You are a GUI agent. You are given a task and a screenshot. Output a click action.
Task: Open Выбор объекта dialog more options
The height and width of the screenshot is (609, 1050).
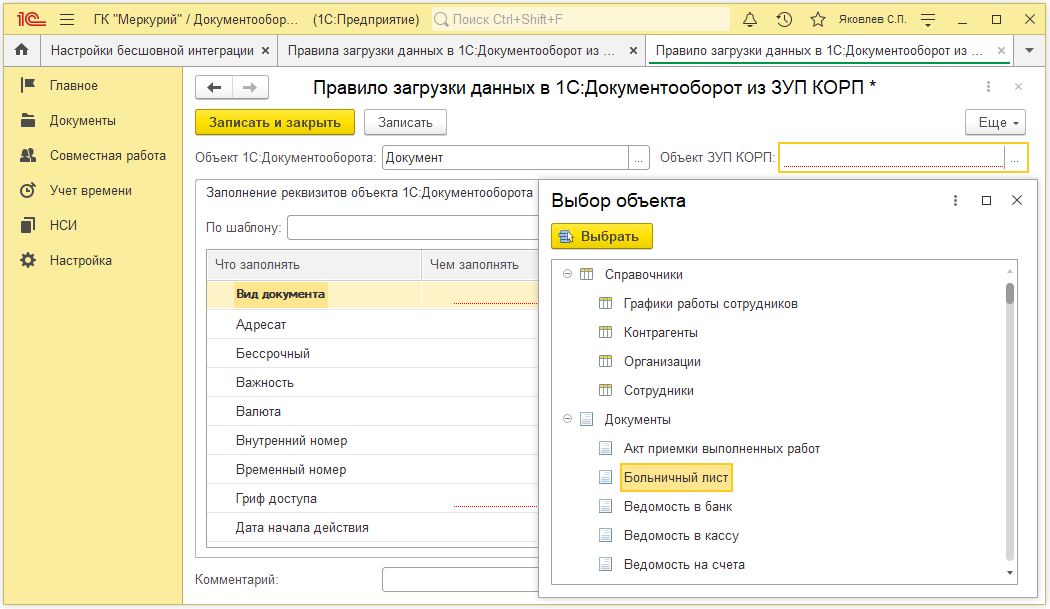[955, 200]
